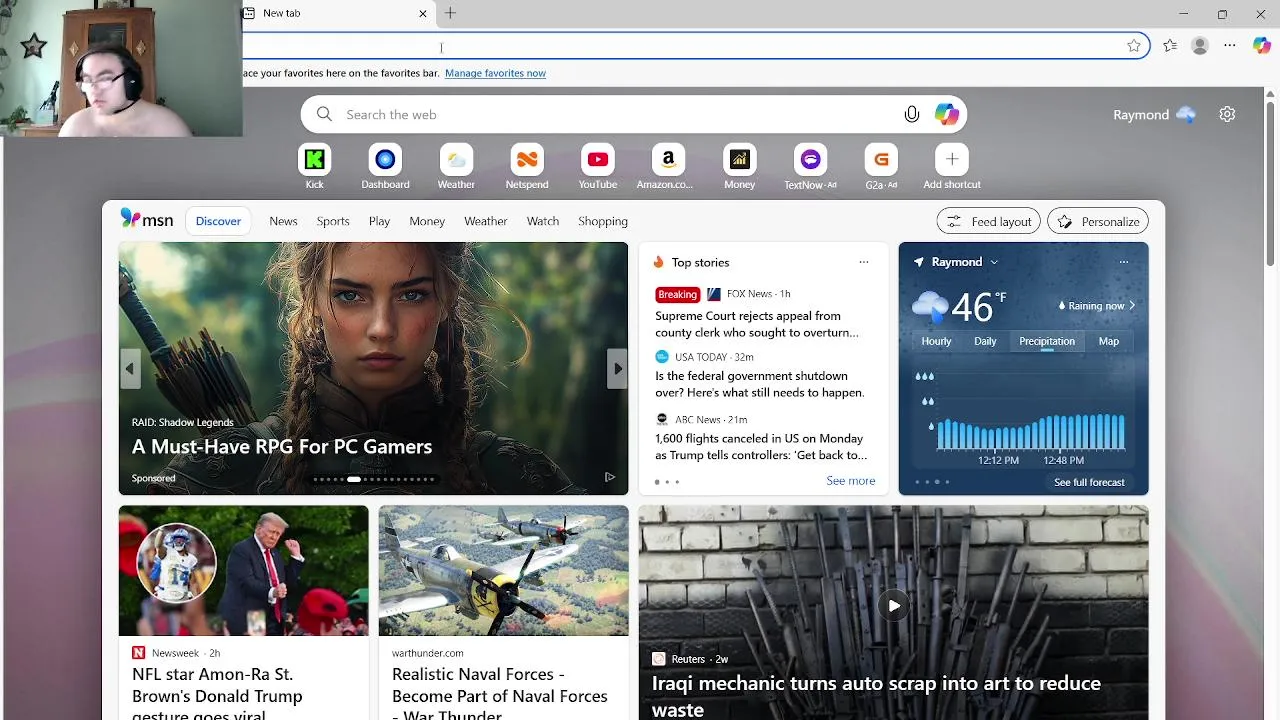This screenshot has height=720, width=1280.
Task: Open War Thunder Naval Forces ad card
Action: pos(503,612)
